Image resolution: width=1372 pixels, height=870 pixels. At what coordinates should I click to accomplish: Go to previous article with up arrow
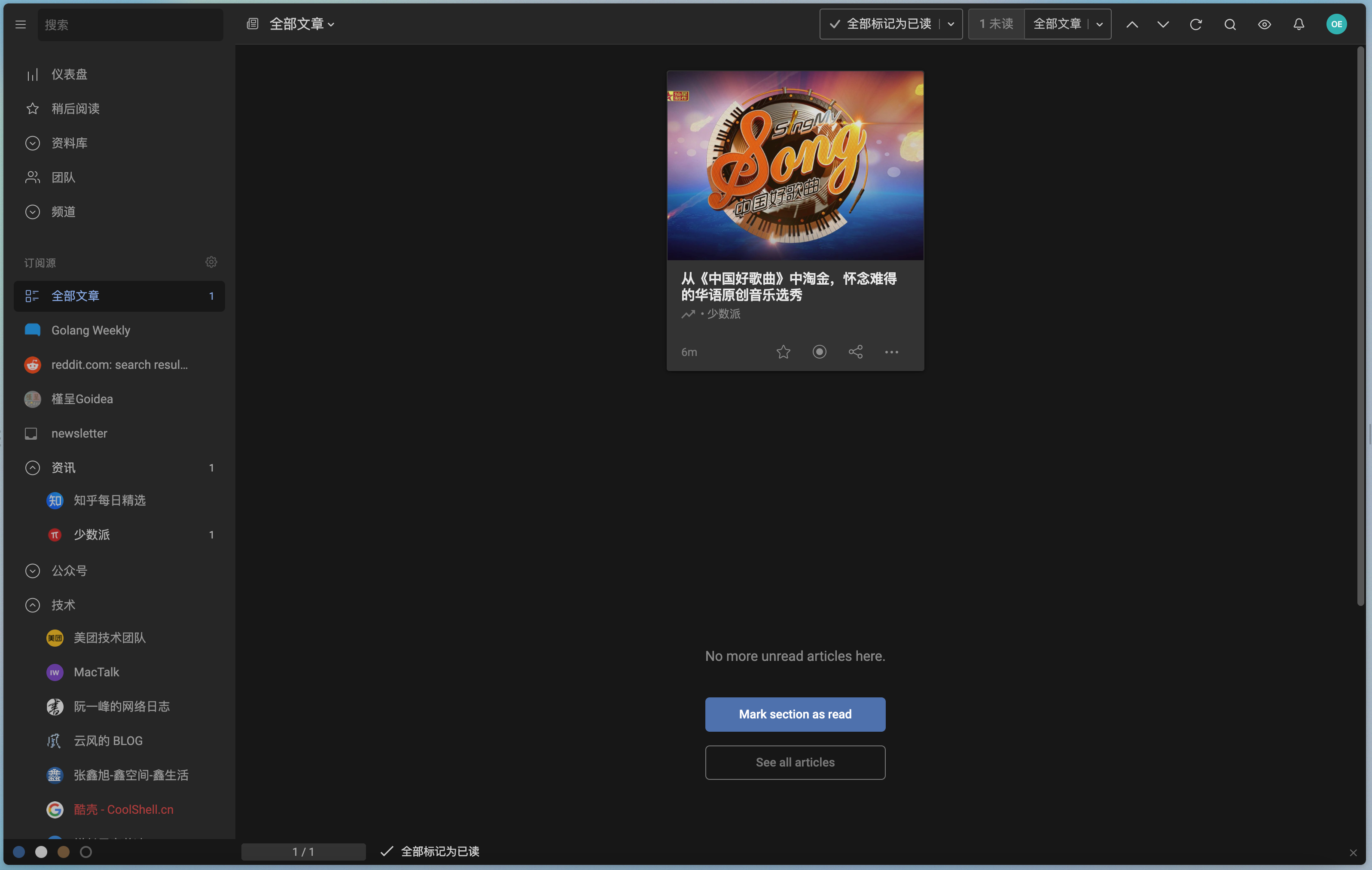tap(1132, 24)
